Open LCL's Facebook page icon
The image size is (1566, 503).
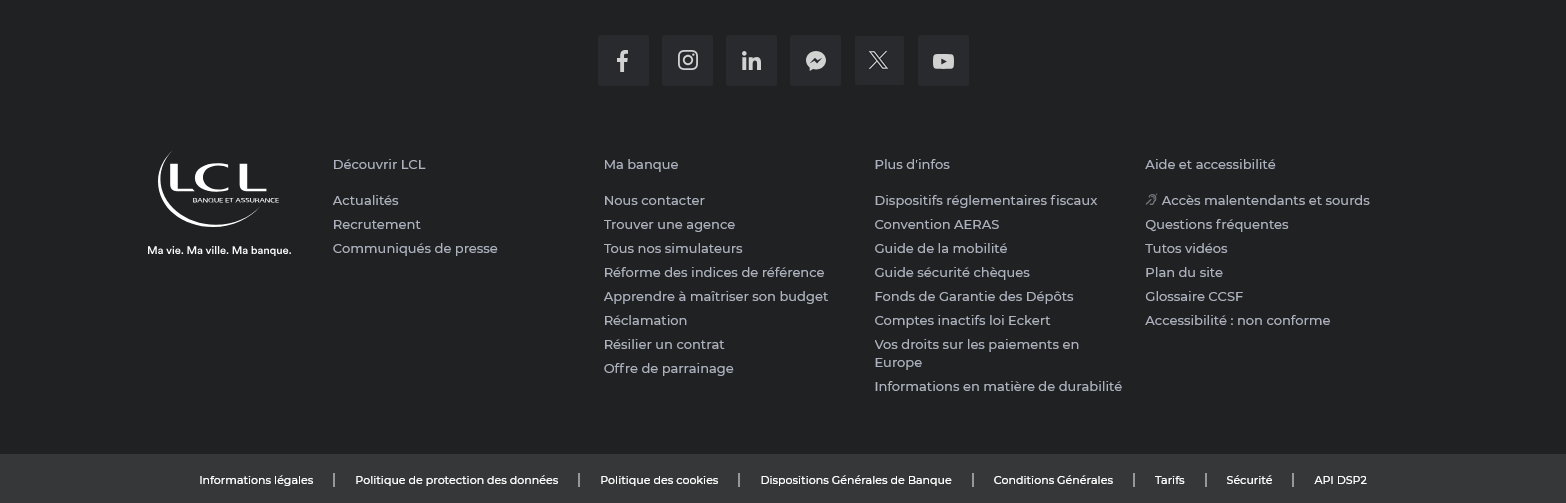click(x=623, y=61)
